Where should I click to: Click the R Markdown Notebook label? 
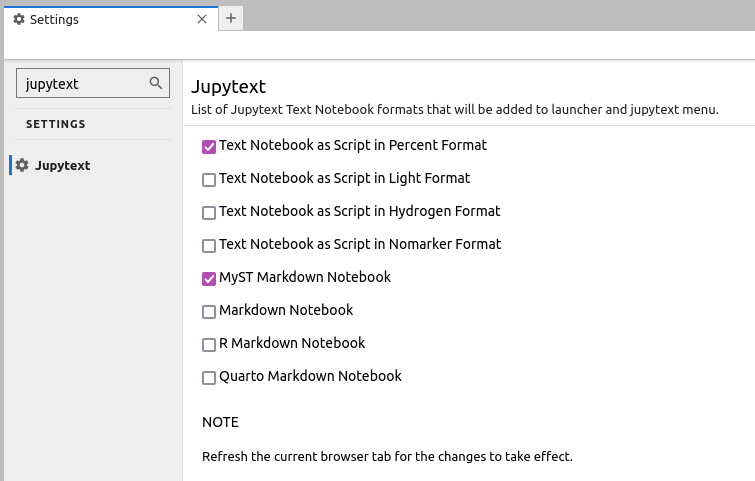click(292, 343)
